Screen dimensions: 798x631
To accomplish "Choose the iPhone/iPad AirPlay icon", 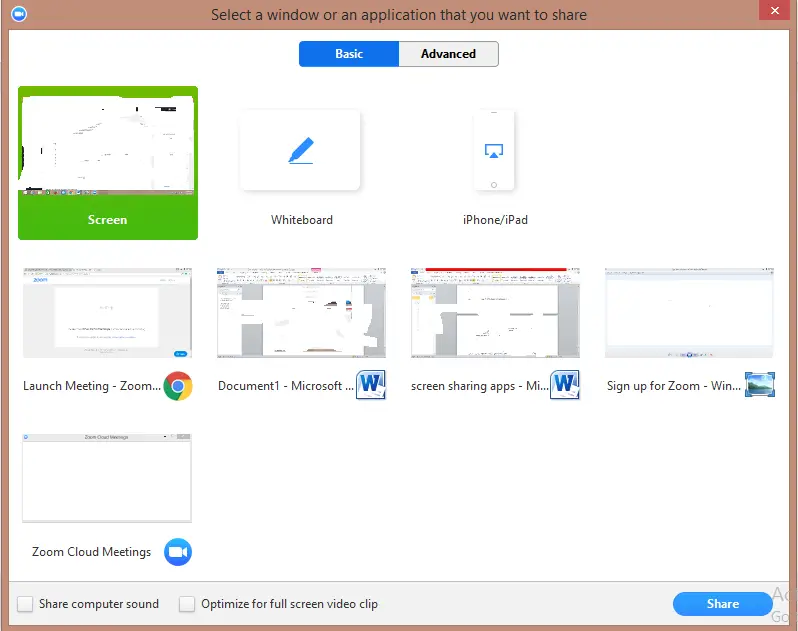I will [494, 151].
